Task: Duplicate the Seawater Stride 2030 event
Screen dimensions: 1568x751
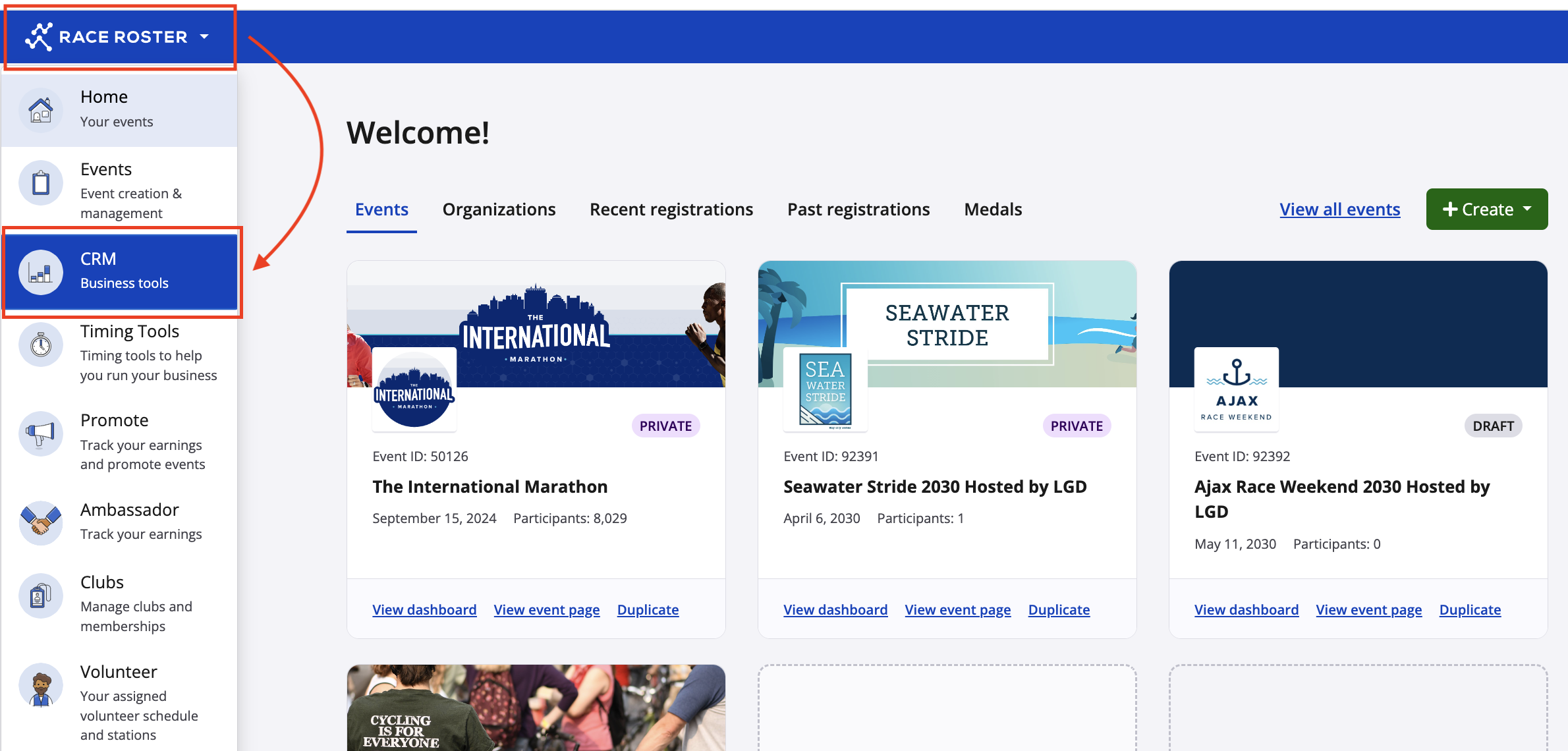Action: click(x=1059, y=610)
